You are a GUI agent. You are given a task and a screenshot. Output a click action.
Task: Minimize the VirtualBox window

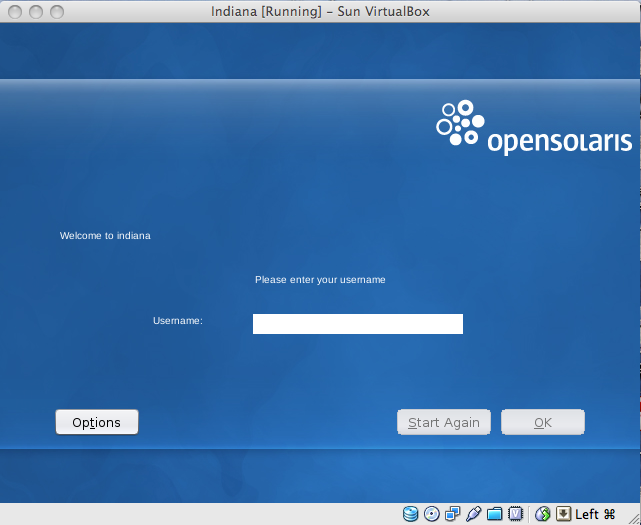(36, 12)
